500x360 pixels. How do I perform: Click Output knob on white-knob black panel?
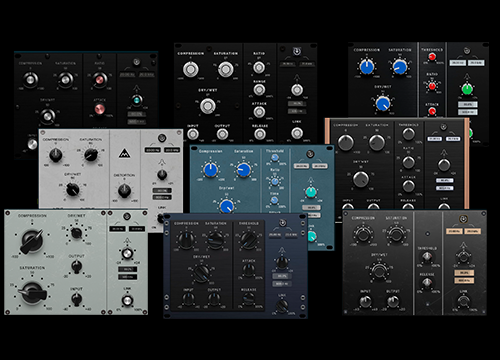tap(222, 134)
